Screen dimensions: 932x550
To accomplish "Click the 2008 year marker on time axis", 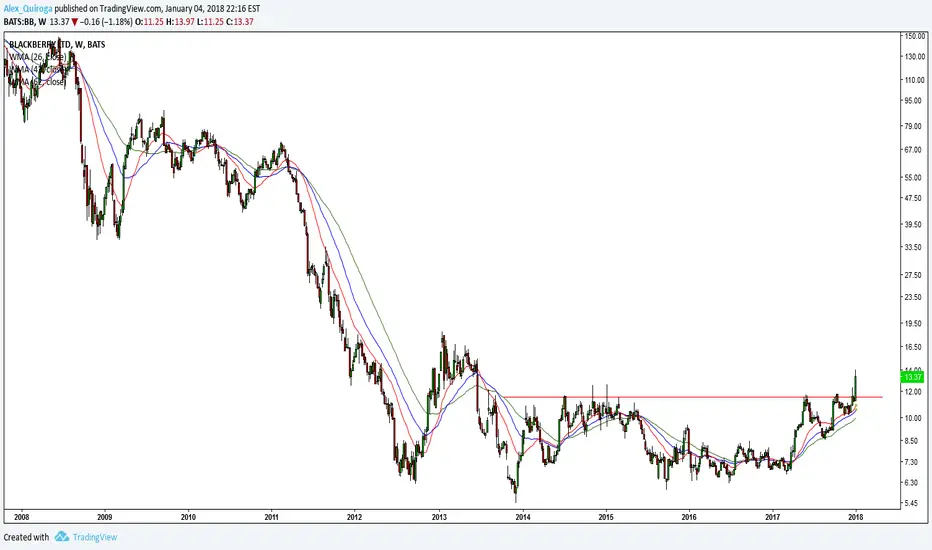I will 21,517.
